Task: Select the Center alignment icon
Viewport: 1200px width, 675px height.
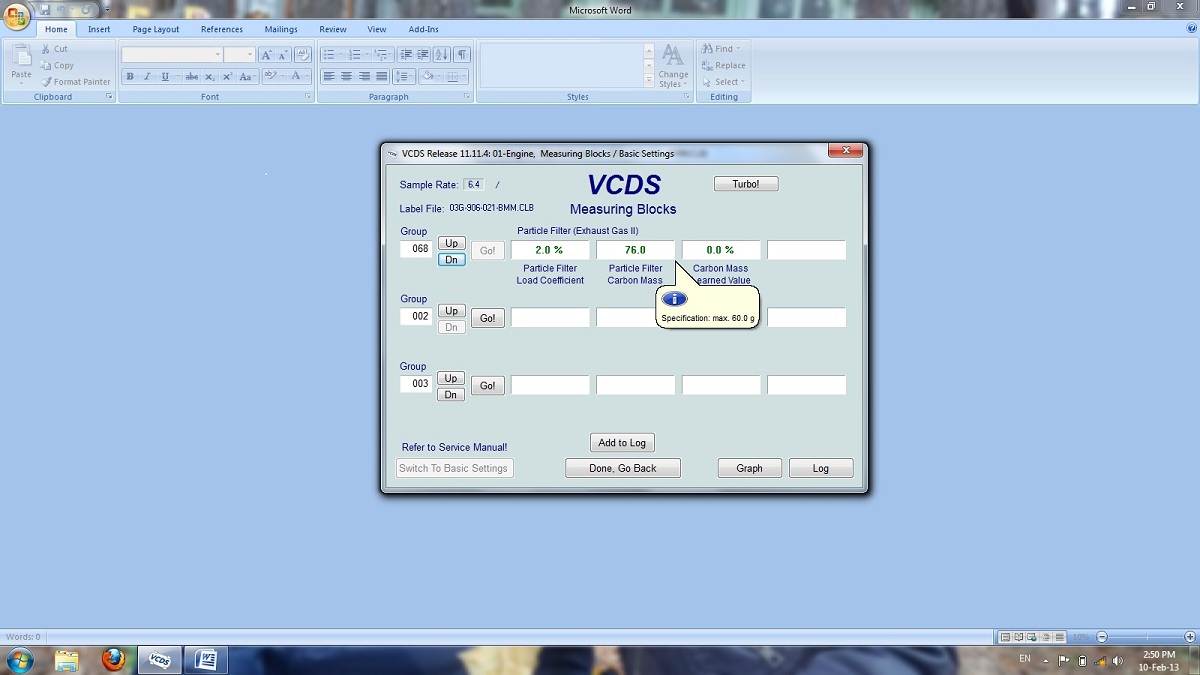Action: pyautogui.click(x=346, y=77)
